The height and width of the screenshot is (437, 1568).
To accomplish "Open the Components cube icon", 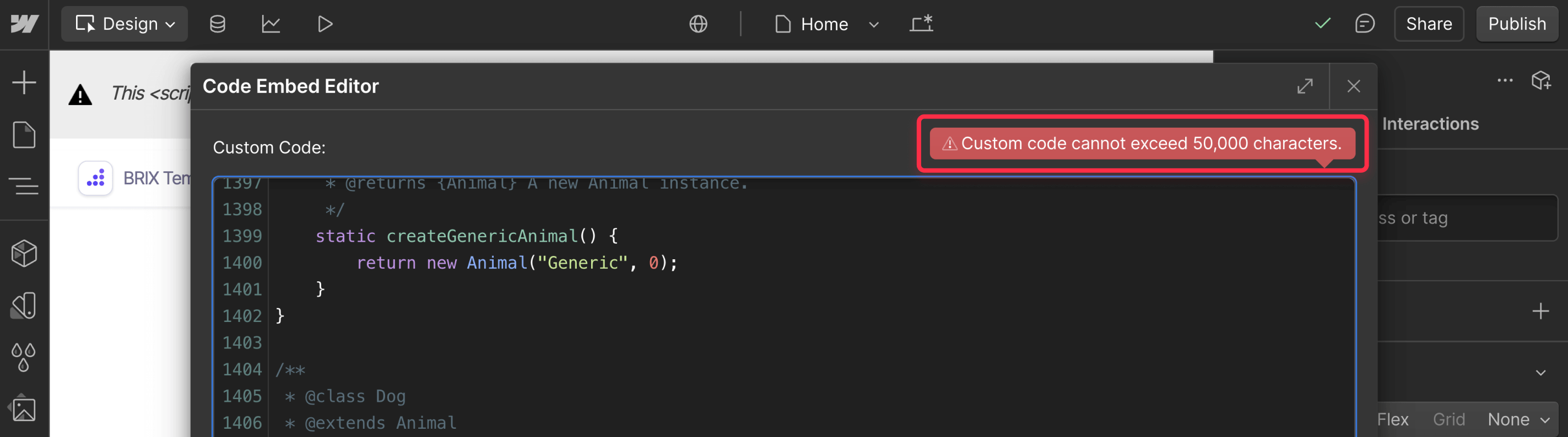I will [24, 253].
